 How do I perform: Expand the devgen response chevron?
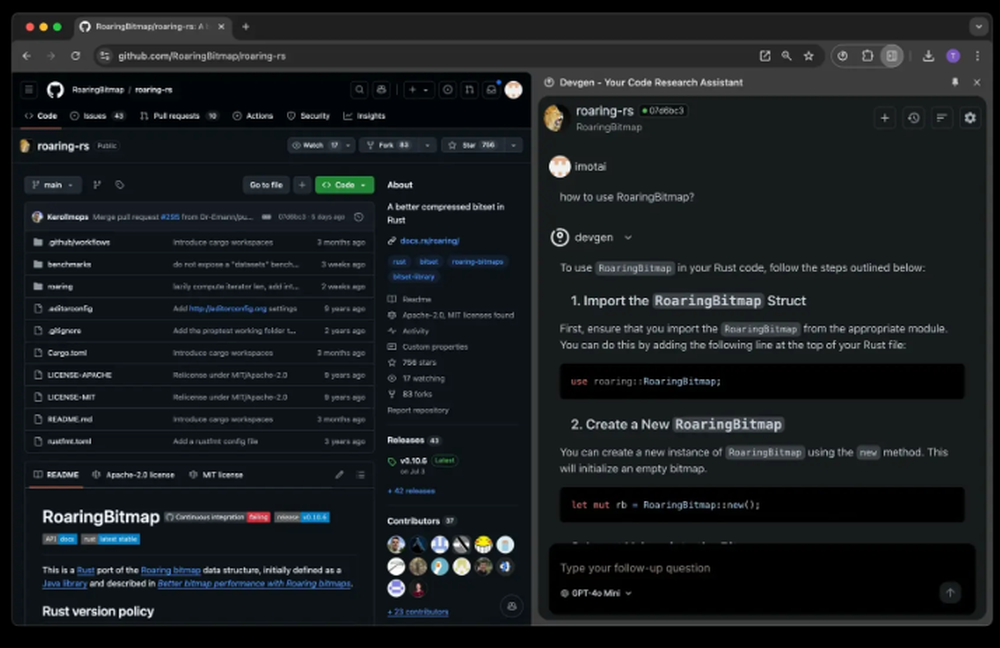point(628,237)
